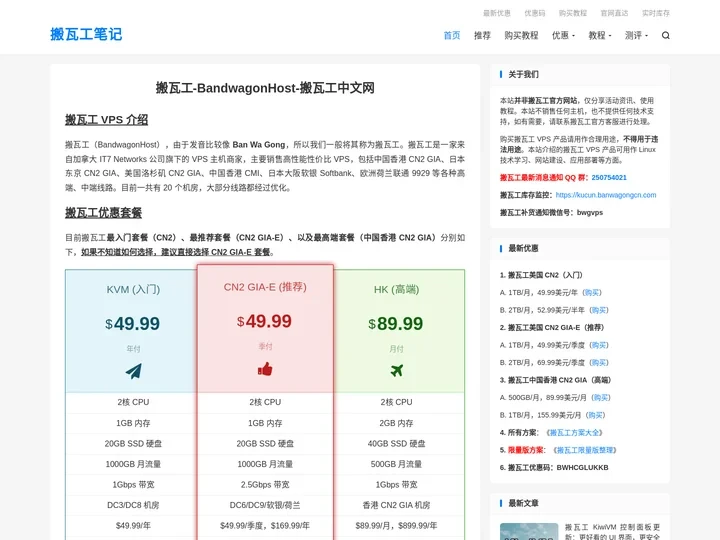Click 购买 for 1TB/月 155.99美元/月
720x540 pixels.
(x=595, y=415)
